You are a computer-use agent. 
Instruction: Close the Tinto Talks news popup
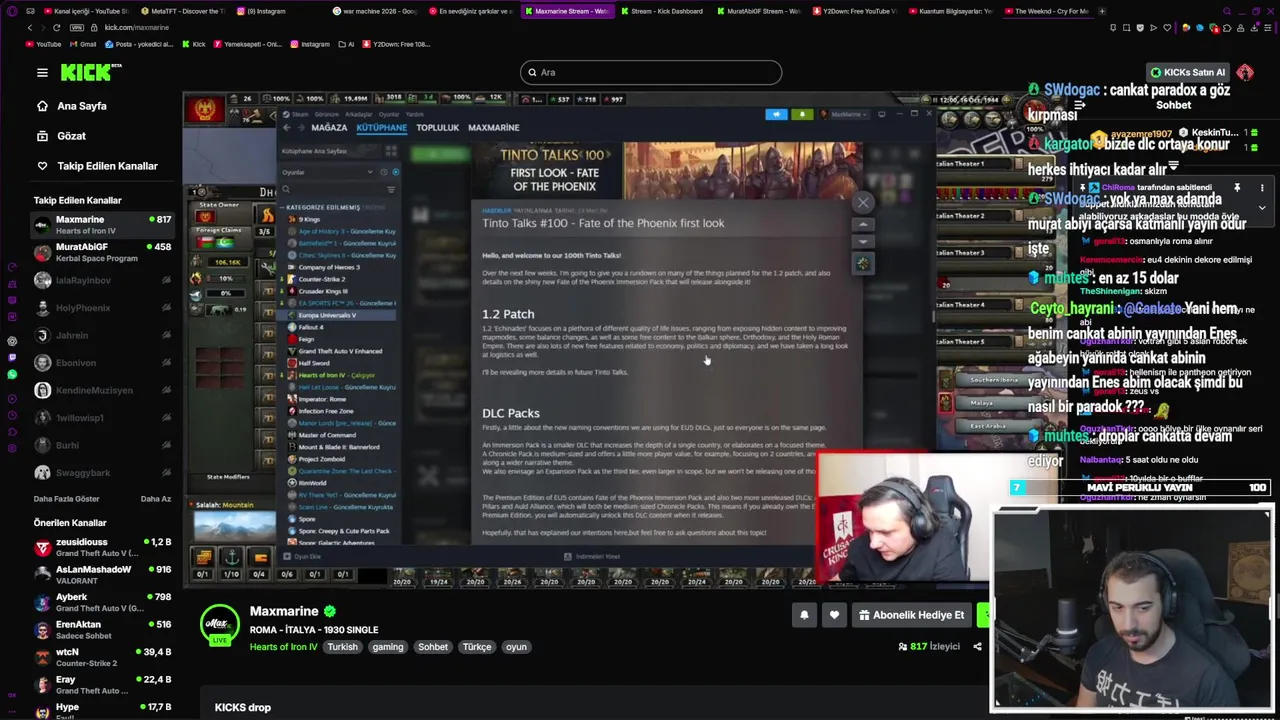863,202
